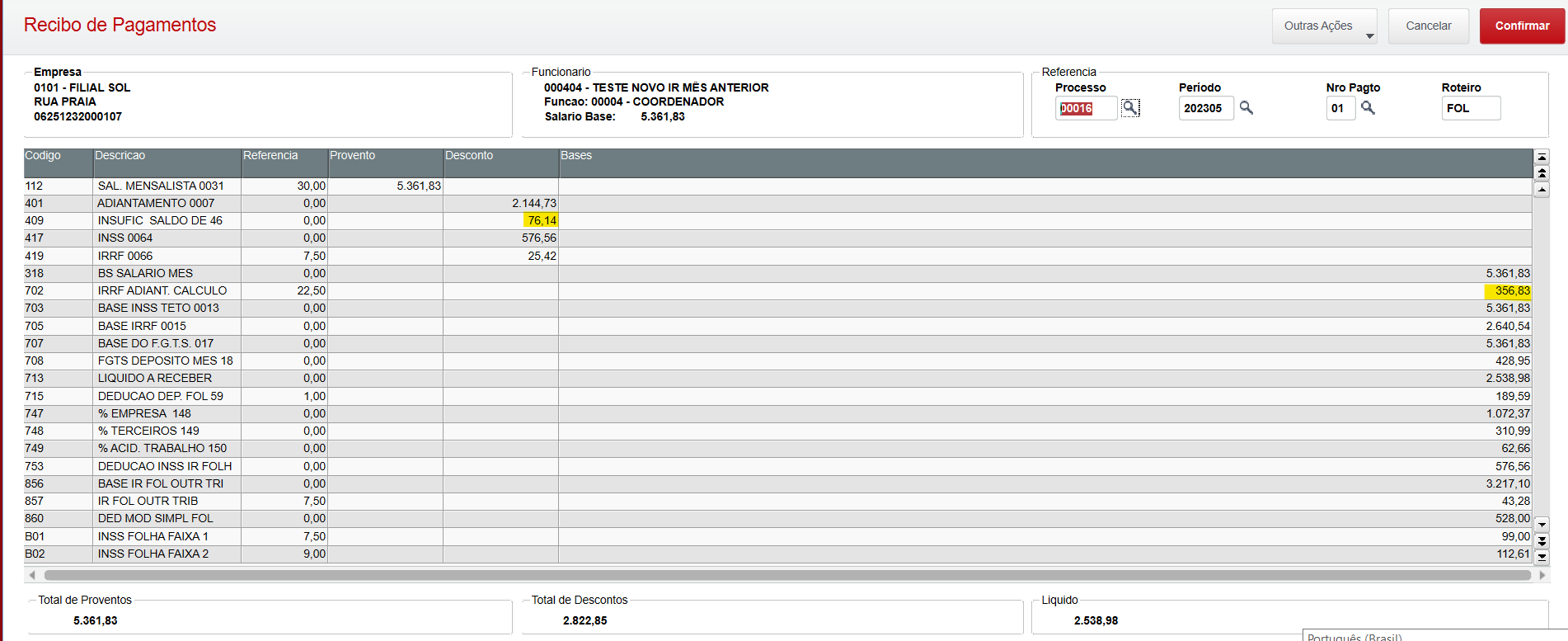Move down one row using the single down arrow
Image resolution: width=1568 pixels, height=641 pixels.
pos(1542,525)
